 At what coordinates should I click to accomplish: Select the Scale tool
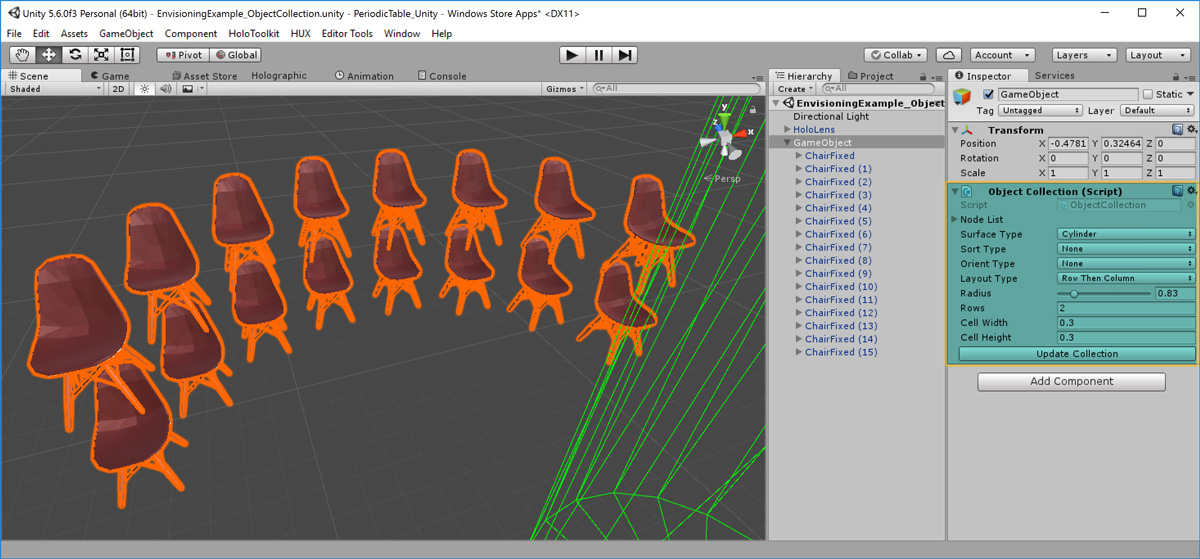(x=101, y=55)
